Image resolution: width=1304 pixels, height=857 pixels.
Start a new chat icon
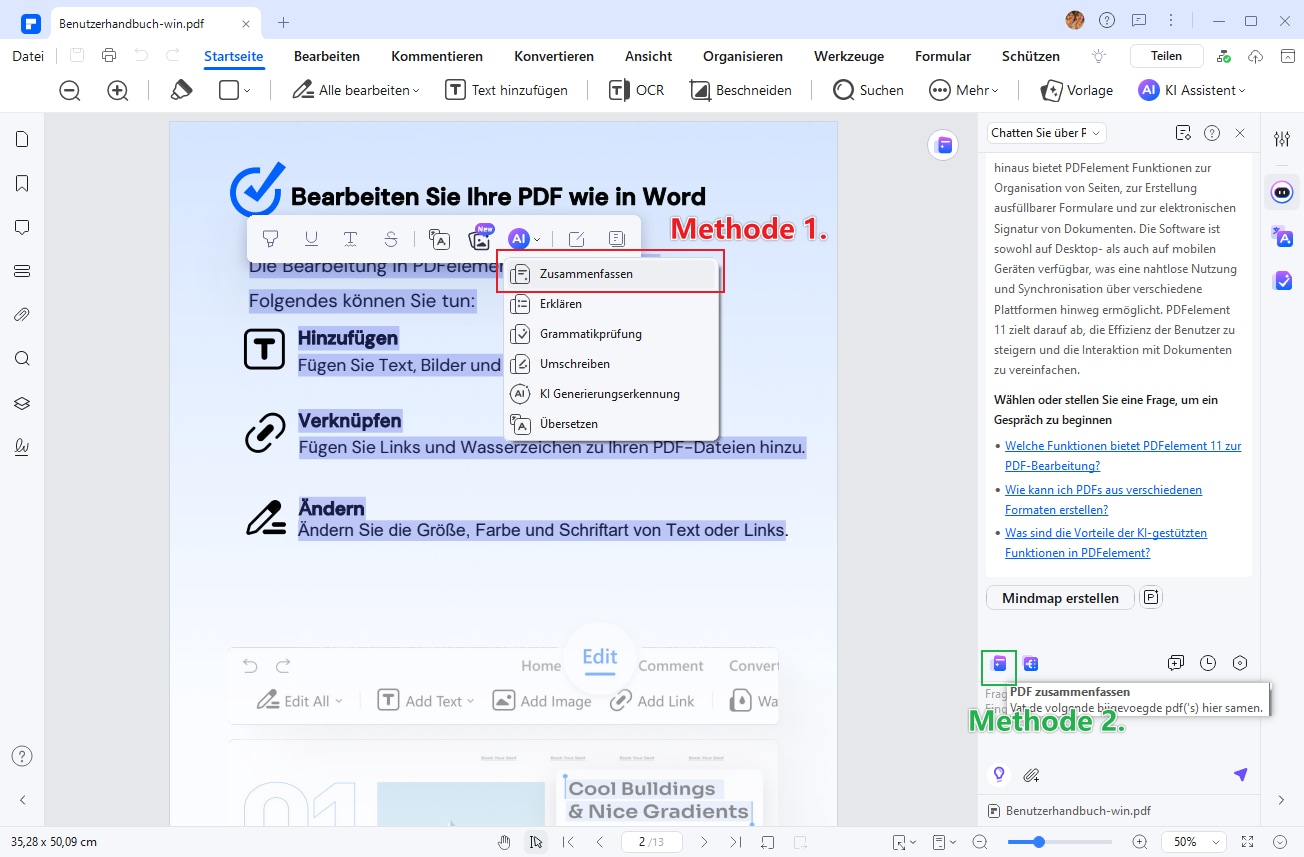tap(1176, 663)
